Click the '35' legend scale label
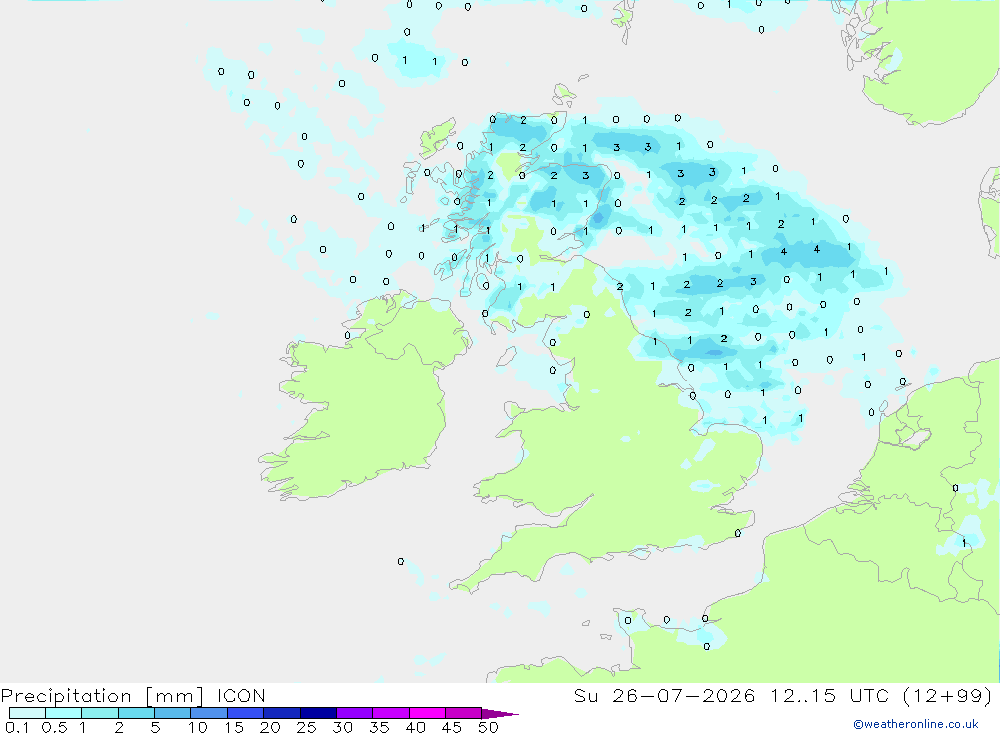This screenshot has height=733, width=1000. (379, 727)
